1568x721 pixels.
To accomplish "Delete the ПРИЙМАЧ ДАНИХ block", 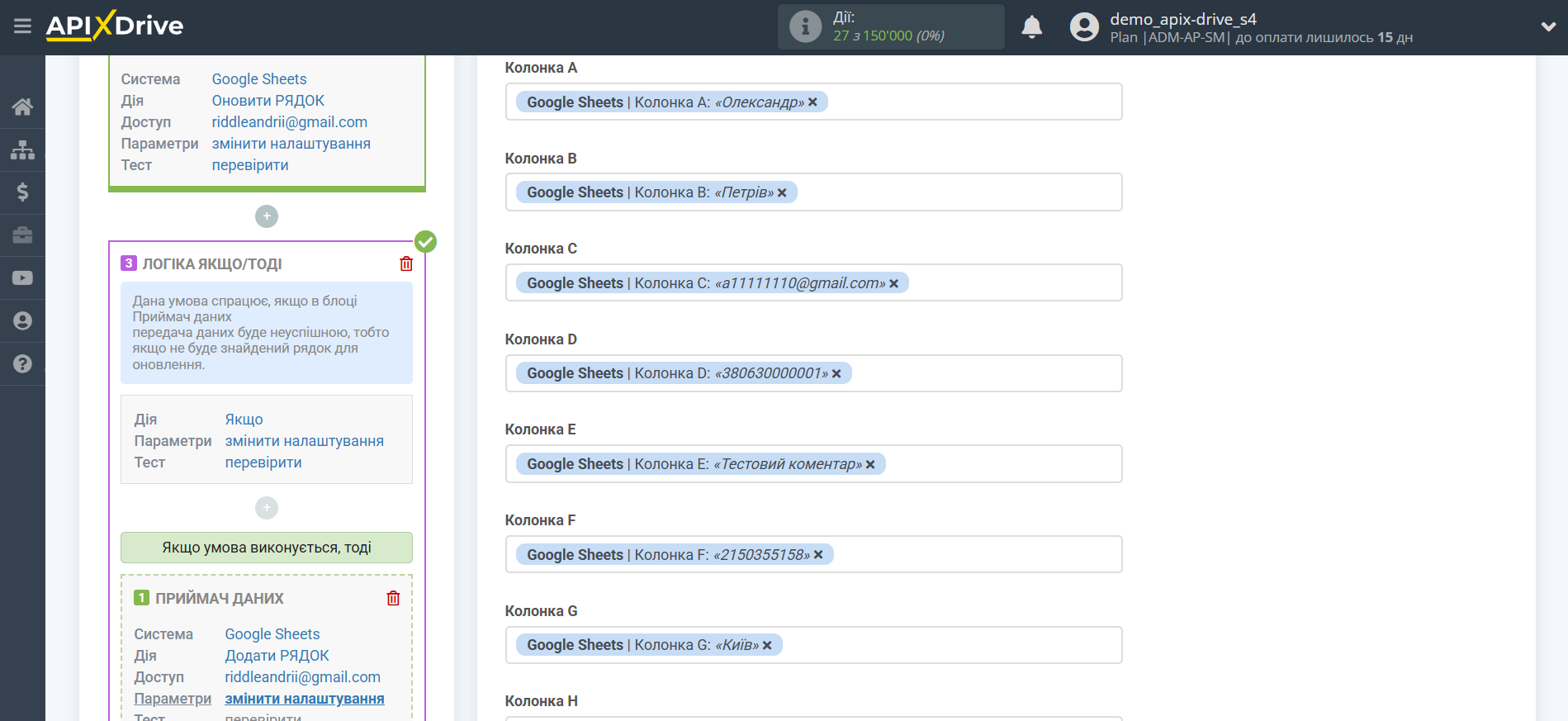I will [x=393, y=598].
